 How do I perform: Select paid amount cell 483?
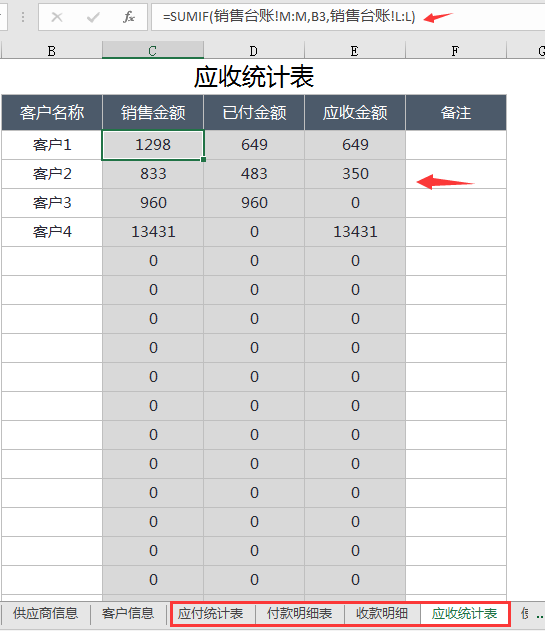(x=254, y=174)
